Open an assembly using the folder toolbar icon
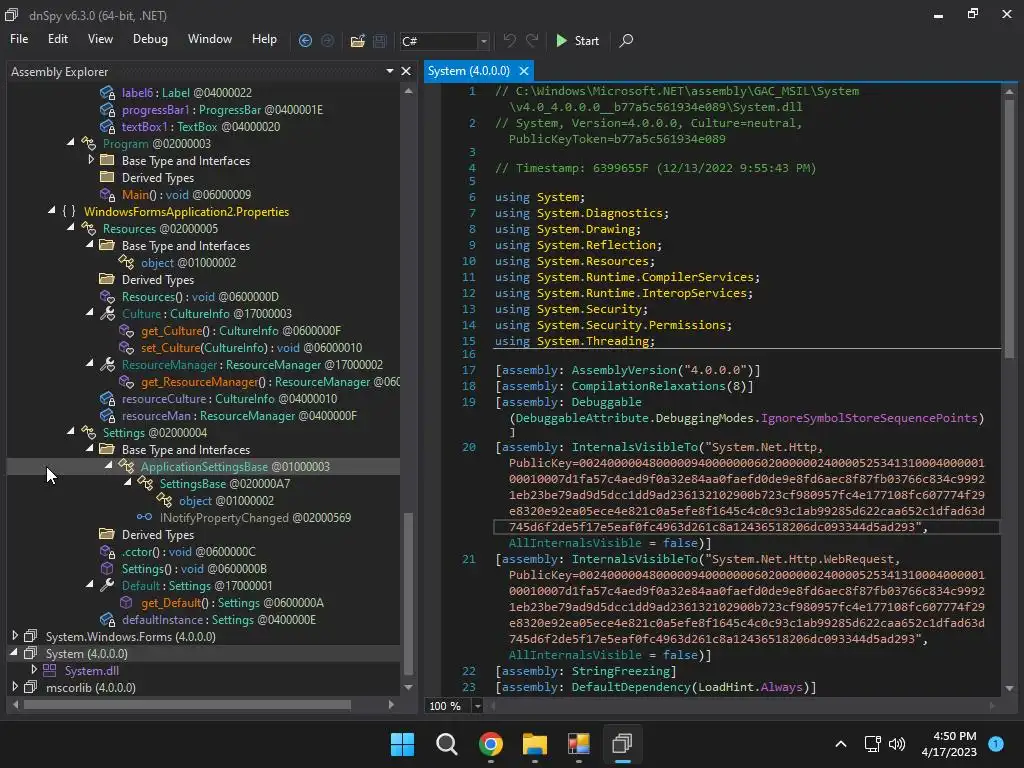 (x=357, y=40)
